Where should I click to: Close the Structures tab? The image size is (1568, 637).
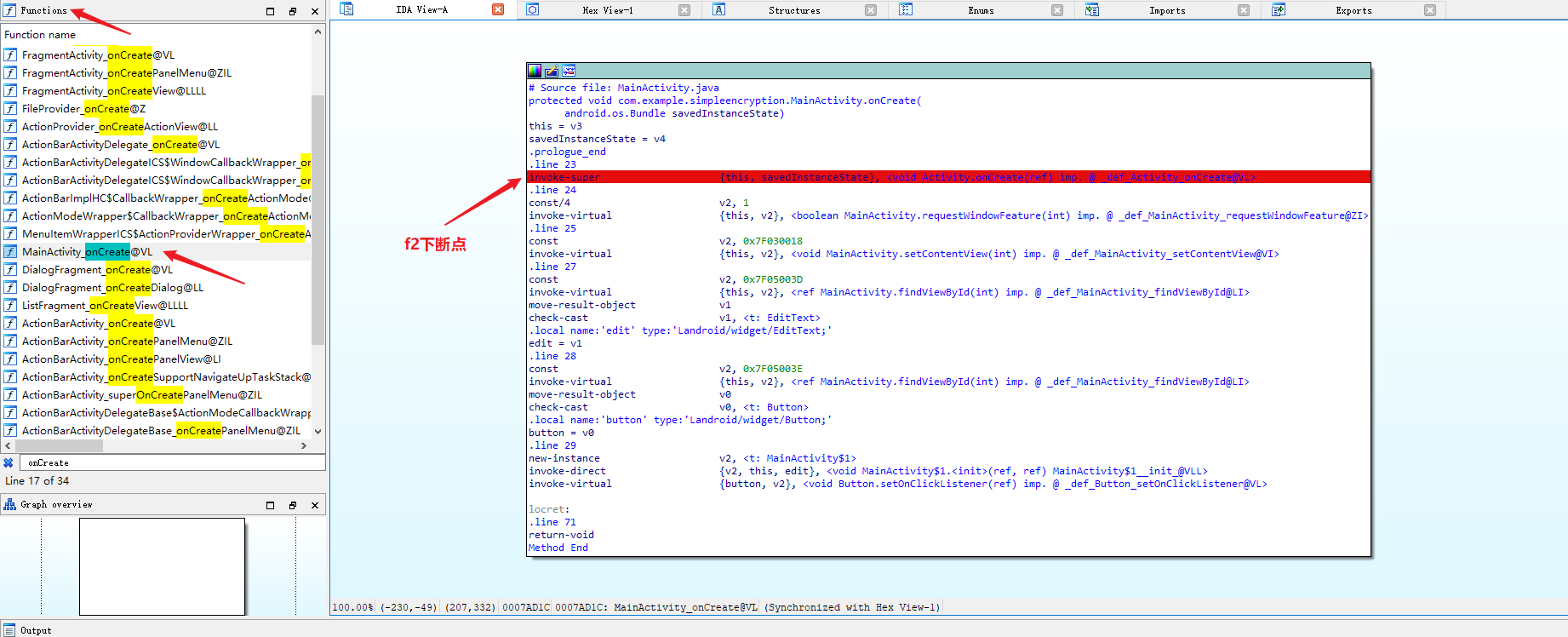pyautogui.click(x=871, y=10)
